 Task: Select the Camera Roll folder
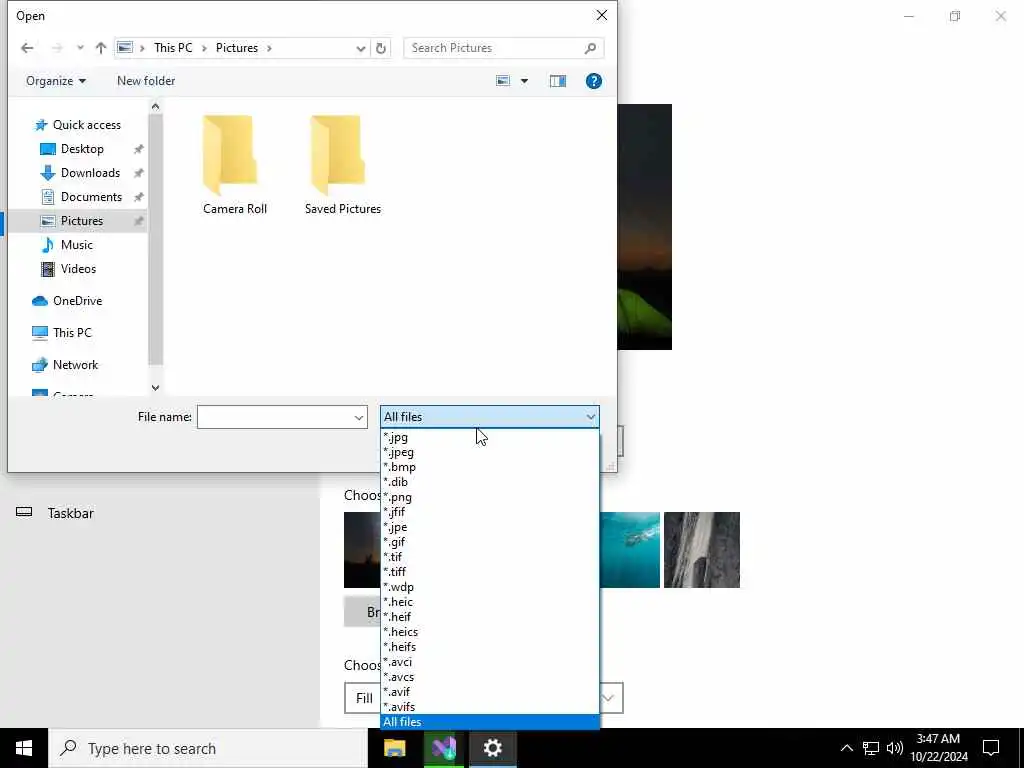point(234,165)
